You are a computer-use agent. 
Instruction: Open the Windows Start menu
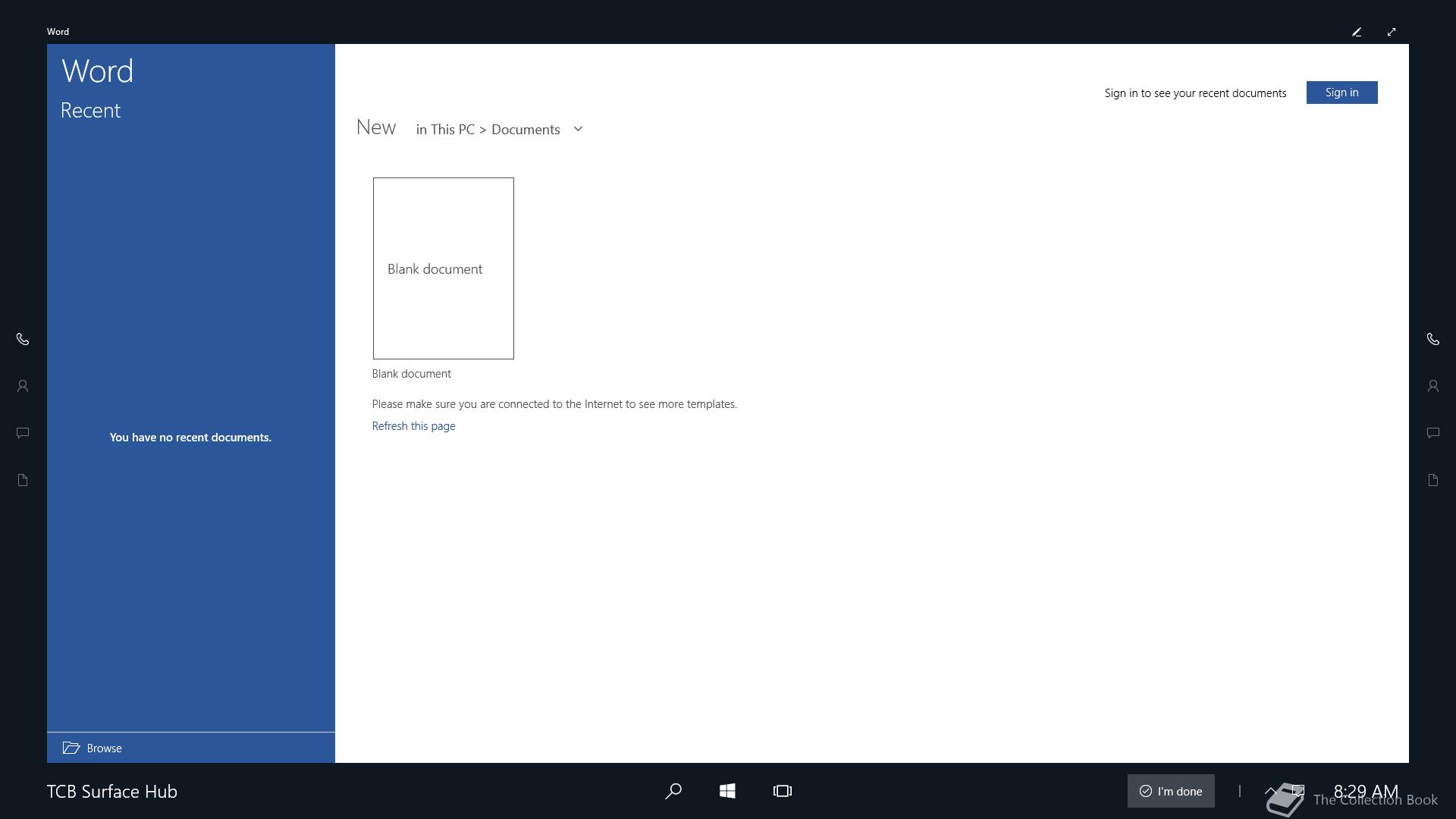pos(727,791)
